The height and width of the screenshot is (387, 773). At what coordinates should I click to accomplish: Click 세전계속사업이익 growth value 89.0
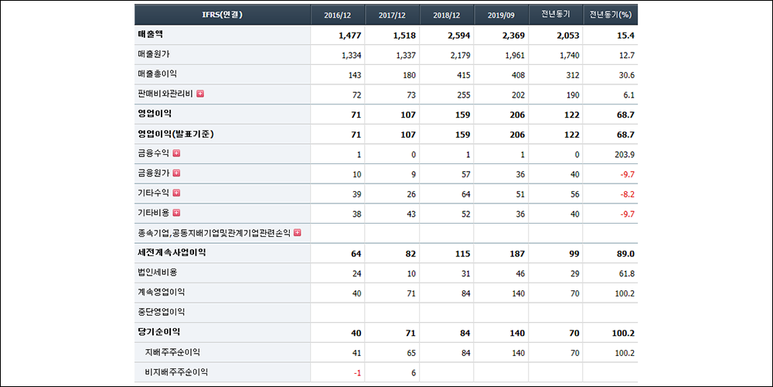point(627,254)
